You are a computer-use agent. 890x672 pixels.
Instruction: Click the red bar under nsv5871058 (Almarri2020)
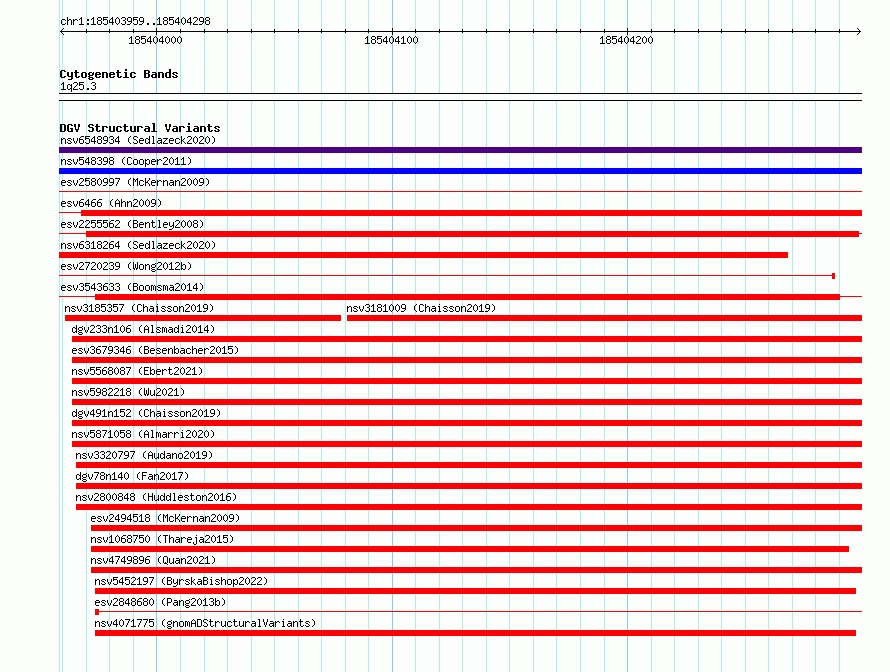pos(467,444)
